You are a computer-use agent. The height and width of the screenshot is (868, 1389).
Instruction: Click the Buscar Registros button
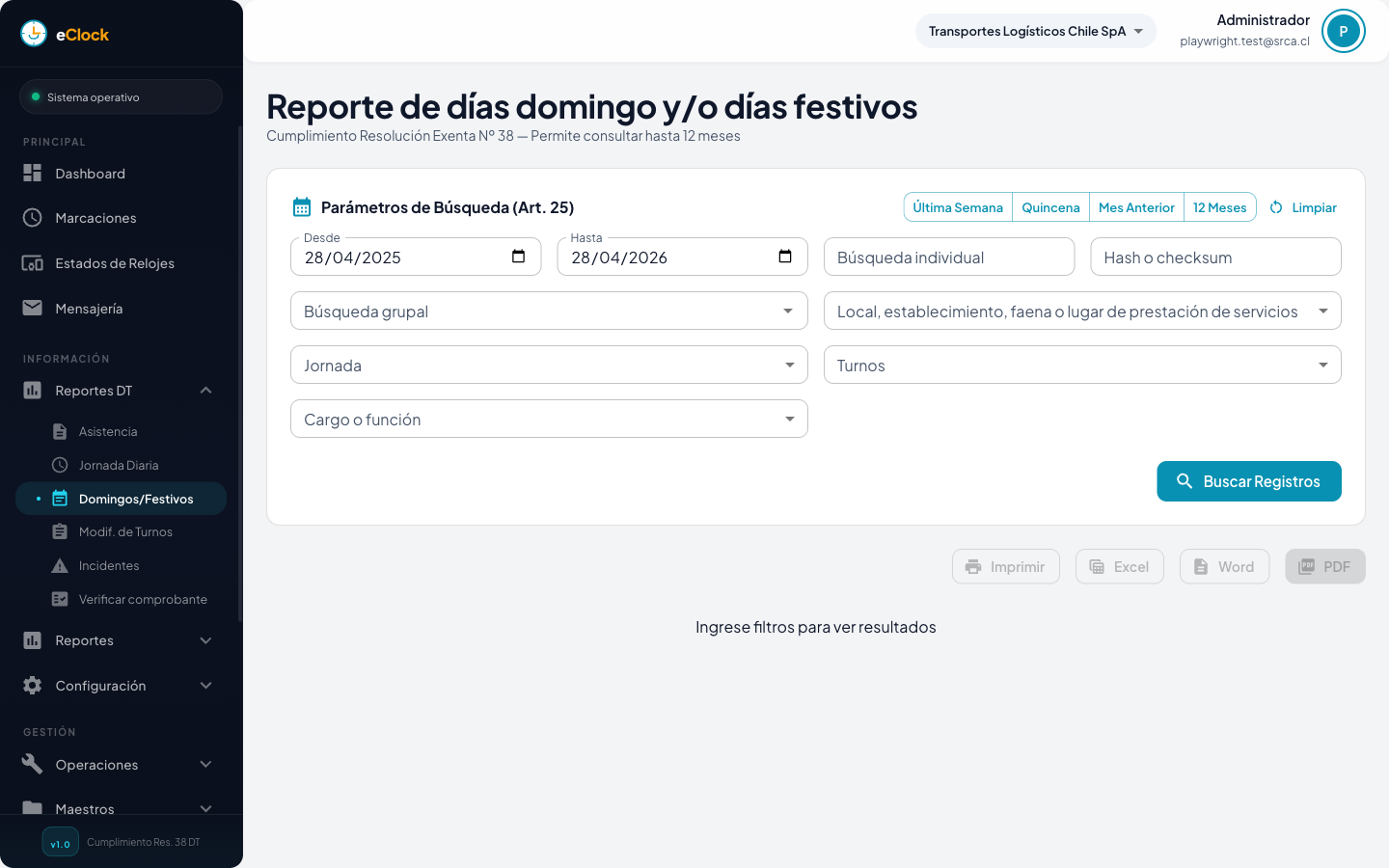(x=1249, y=480)
